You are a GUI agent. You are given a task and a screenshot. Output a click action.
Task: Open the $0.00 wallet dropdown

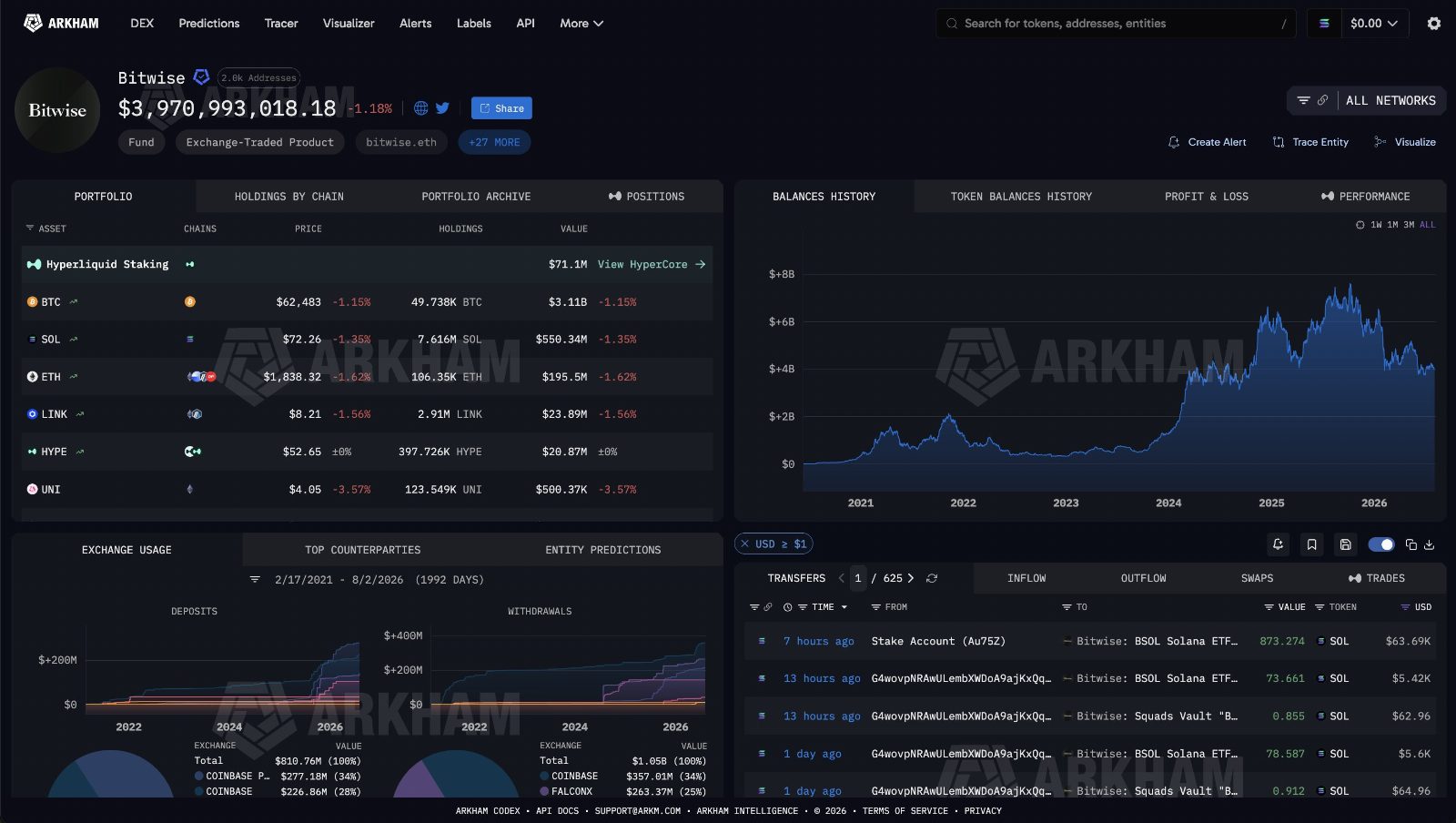(1374, 24)
